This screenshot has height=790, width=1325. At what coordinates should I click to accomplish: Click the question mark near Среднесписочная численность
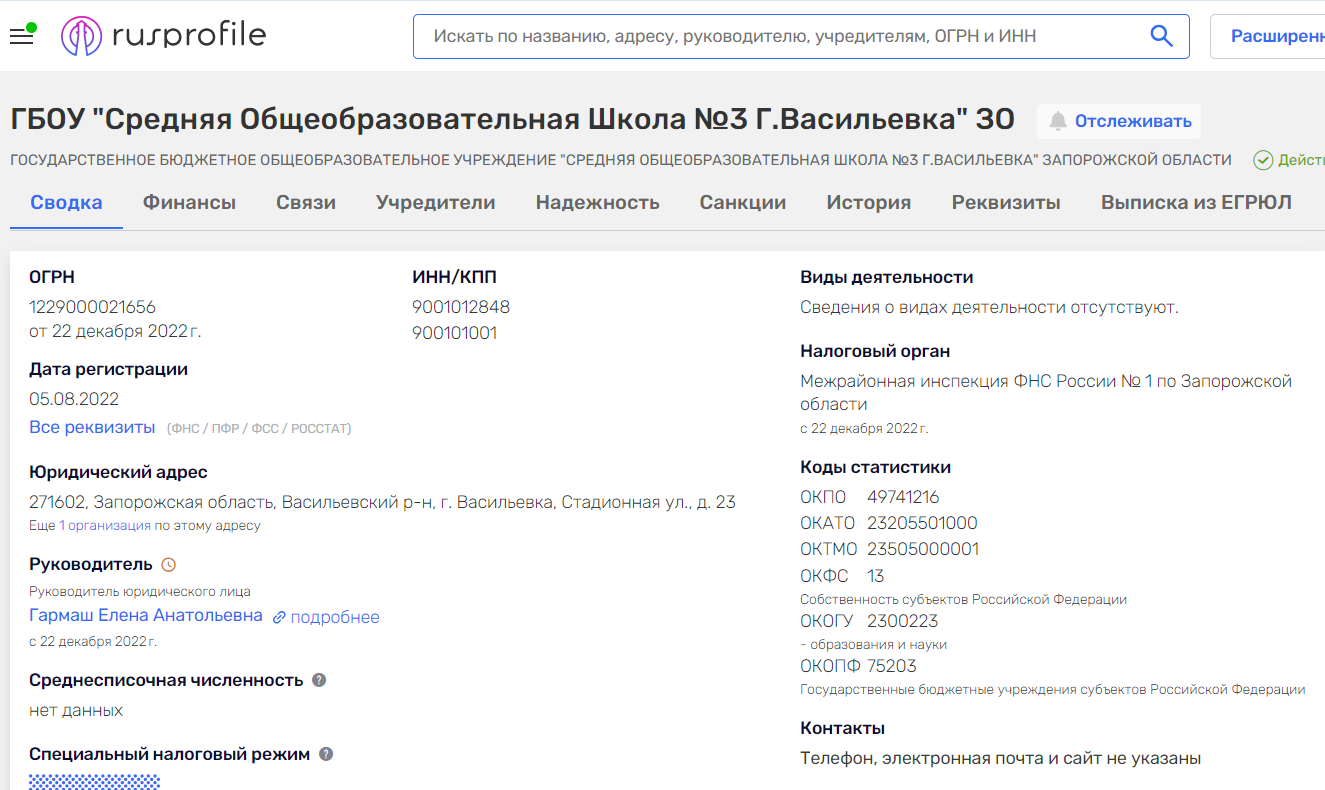318,680
